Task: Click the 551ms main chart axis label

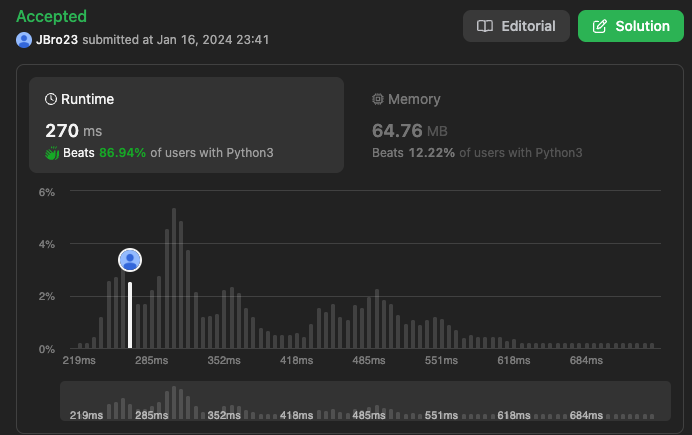Action: pos(441,360)
